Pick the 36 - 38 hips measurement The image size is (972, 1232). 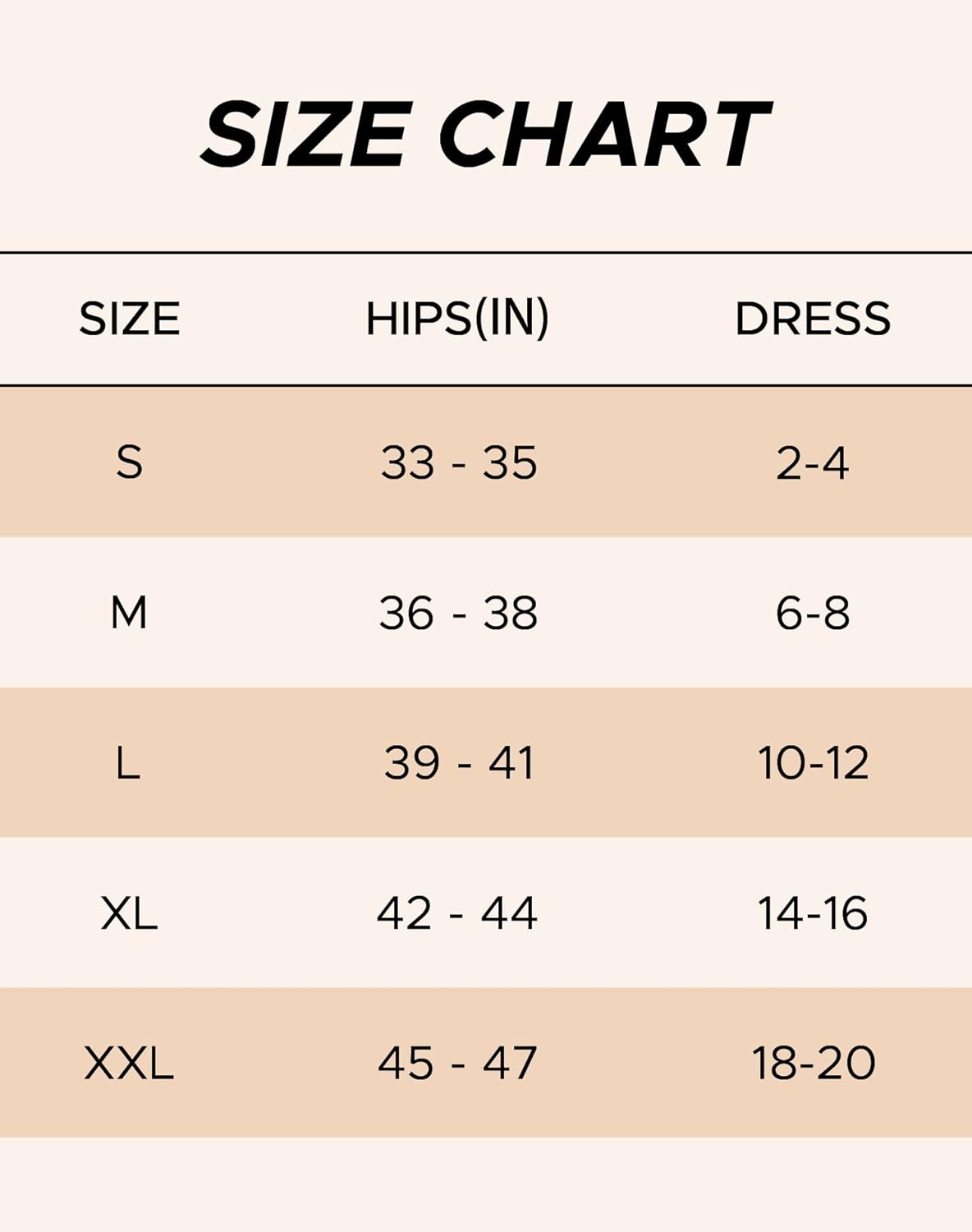[458, 613]
